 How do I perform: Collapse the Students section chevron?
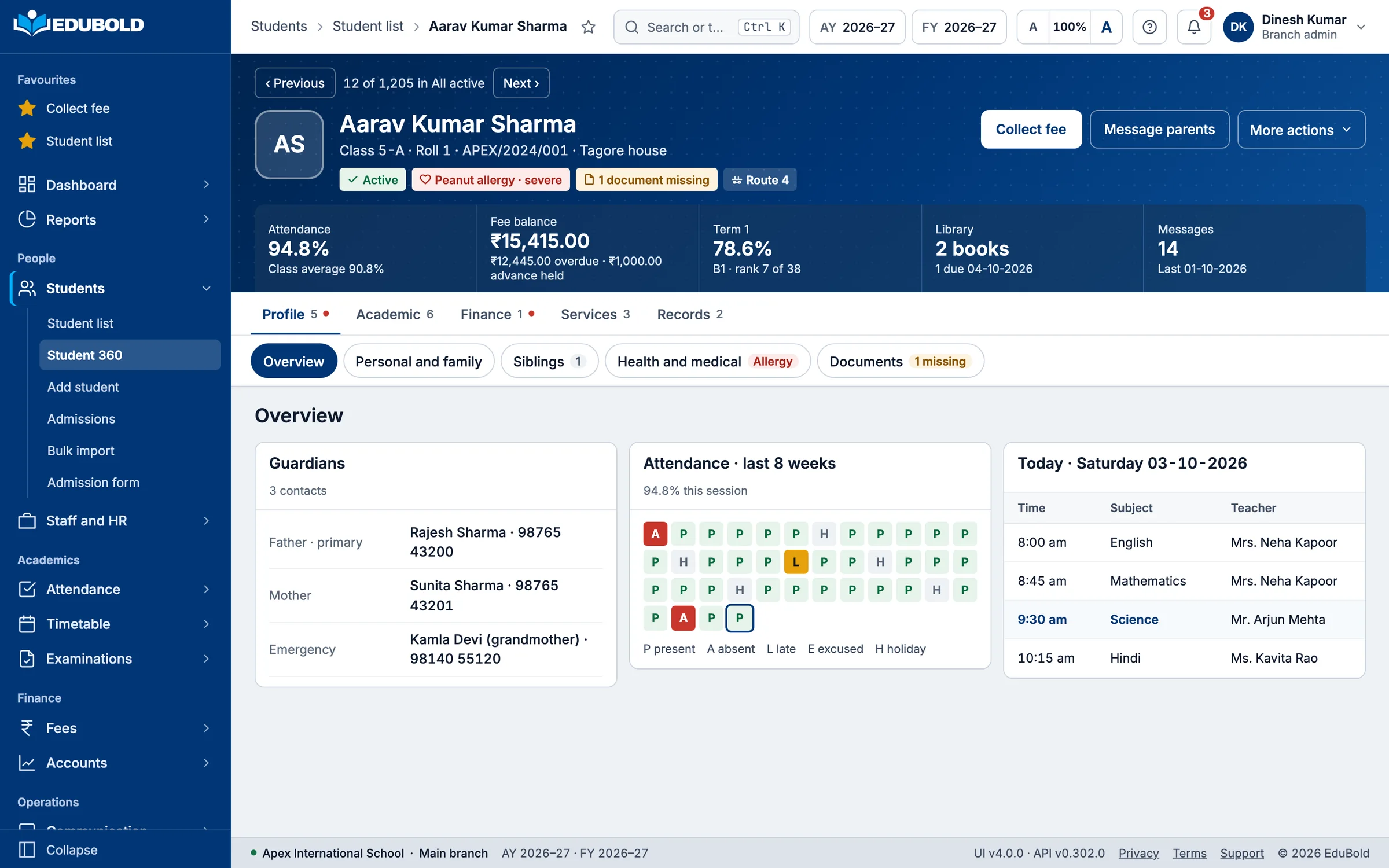coord(207,288)
